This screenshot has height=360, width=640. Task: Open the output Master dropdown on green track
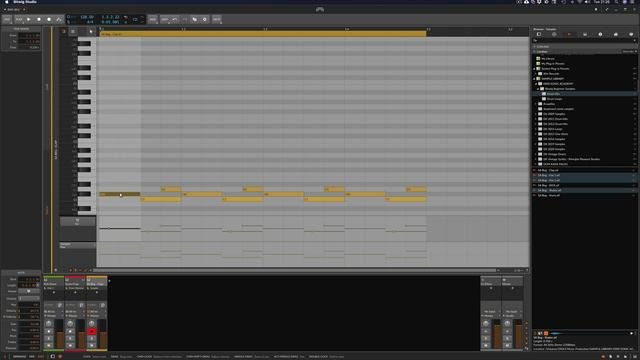coord(54,316)
